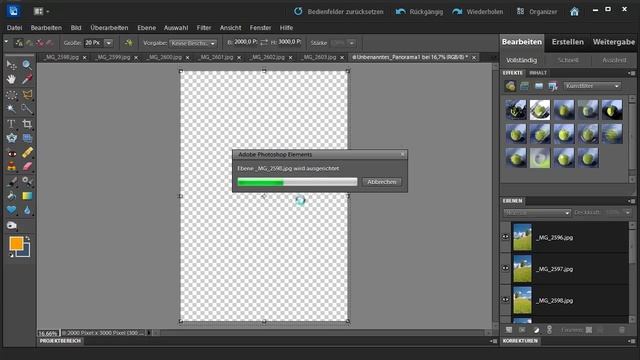Select the Quick Selection brush tool
This screenshot has height=360, width=640.
tap(27, 109)
